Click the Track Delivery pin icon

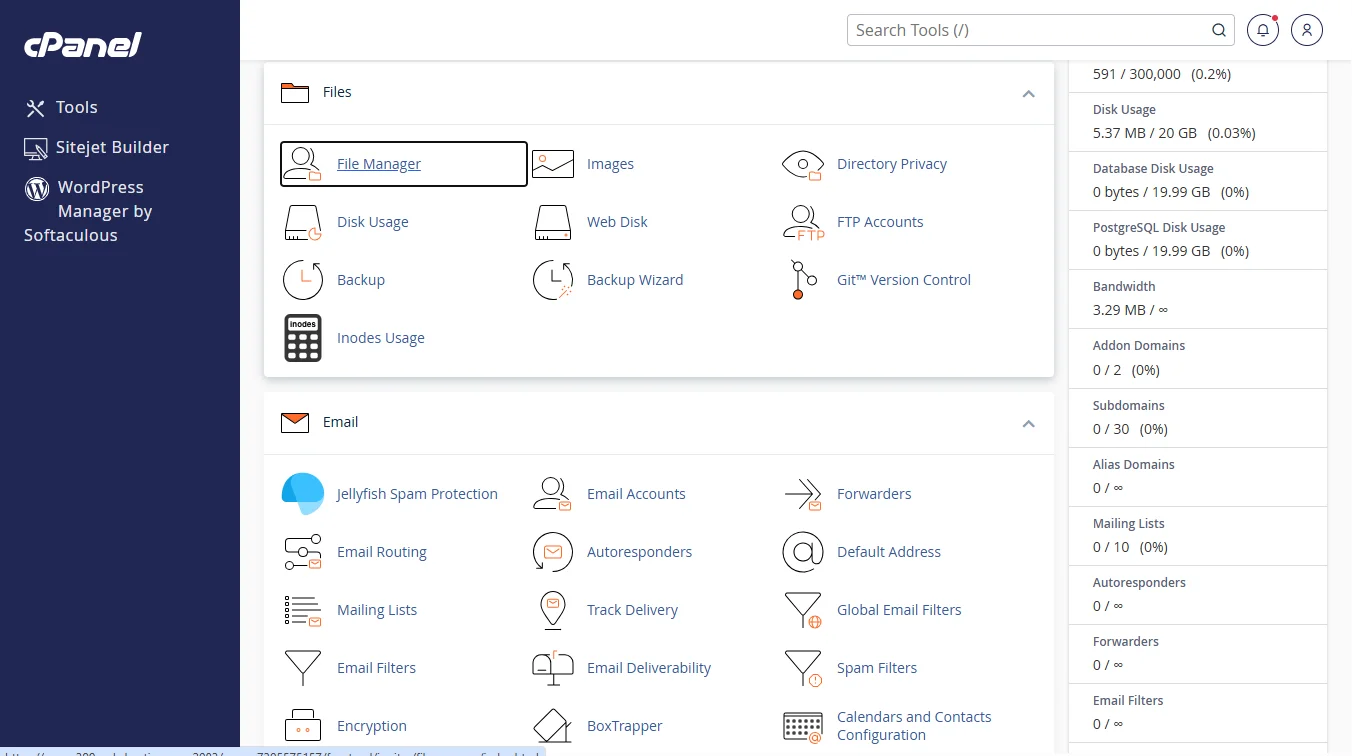point(552,610)
